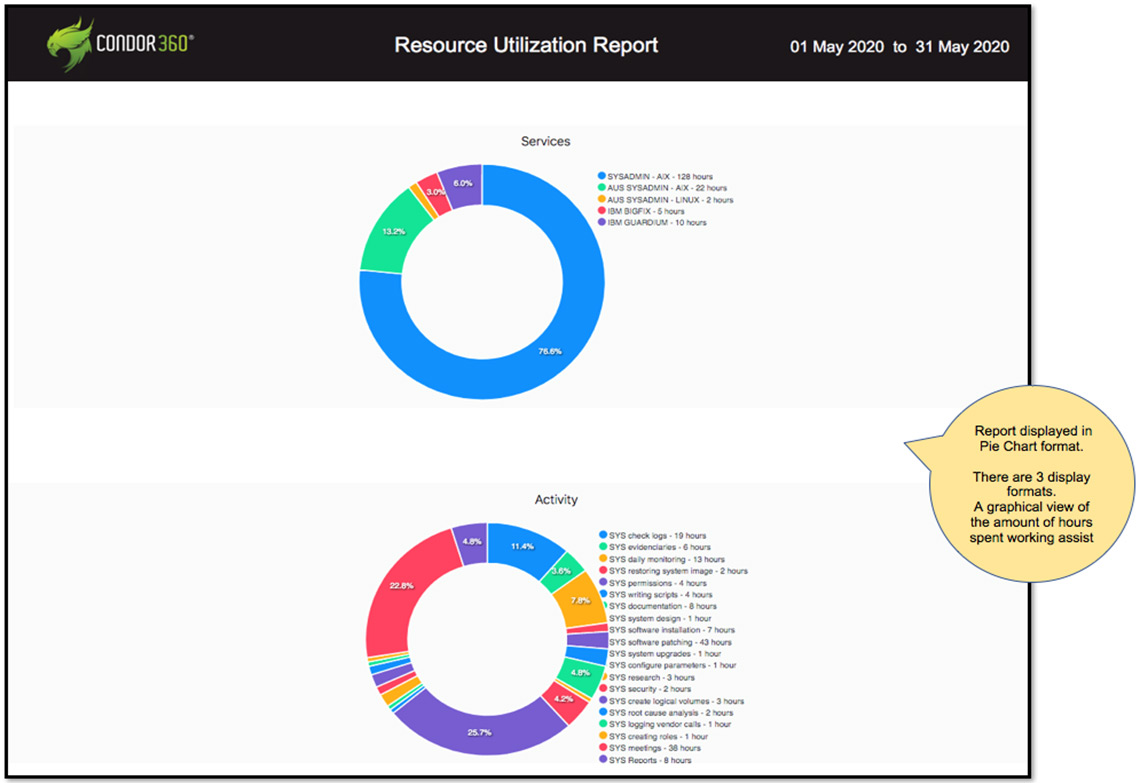The image size is (1140, 783).
Task: Click the red dot beside SYS meetings
Action: click(x=603, y=748)
